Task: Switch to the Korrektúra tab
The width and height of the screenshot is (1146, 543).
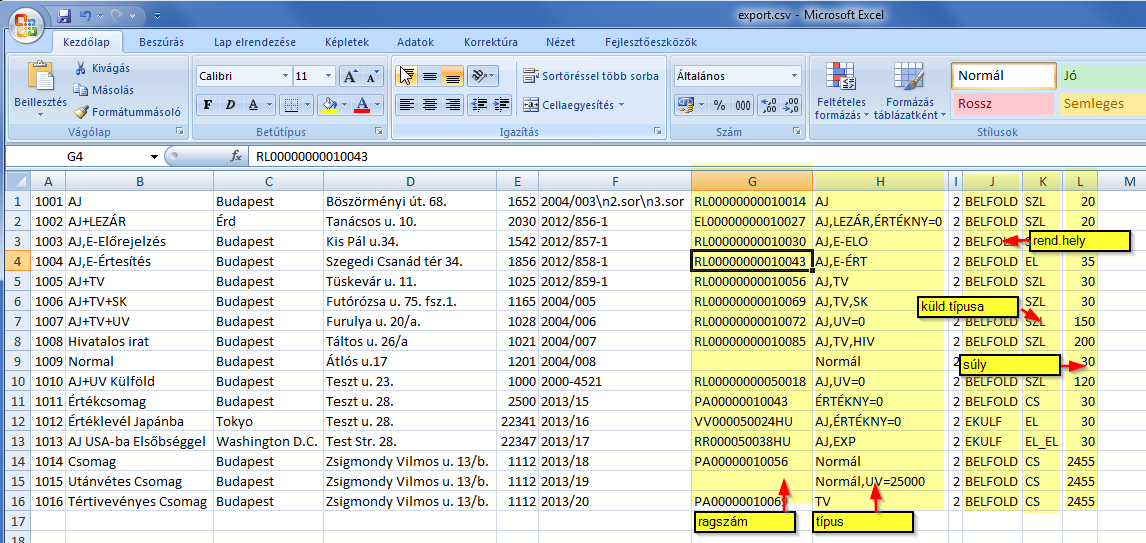Action: click(491, 42)
